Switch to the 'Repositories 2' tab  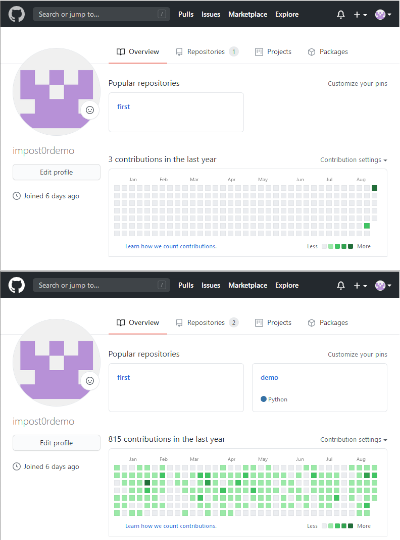[x=207, y=322]
